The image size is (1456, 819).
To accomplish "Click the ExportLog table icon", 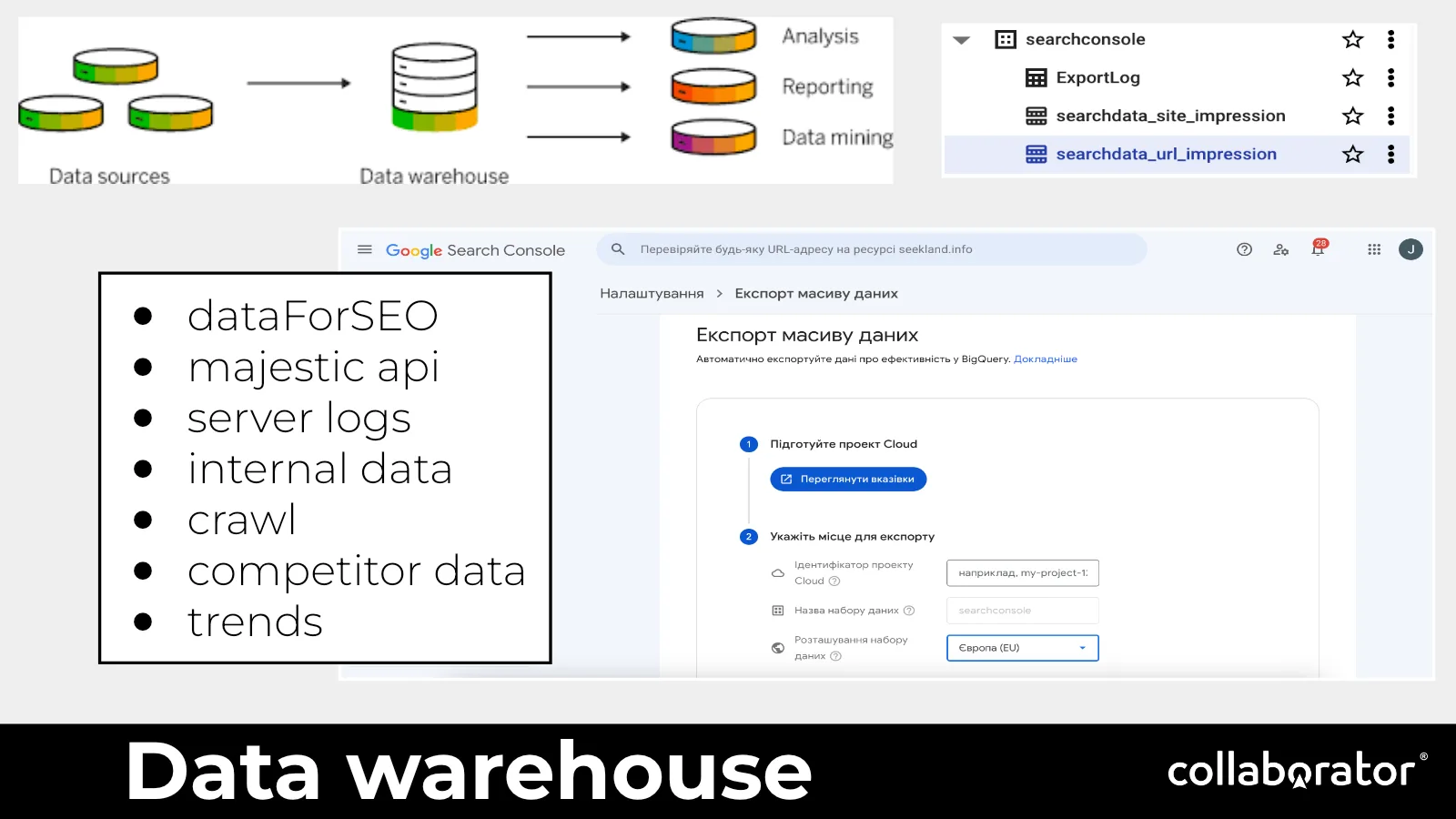I will (1036, 77).
